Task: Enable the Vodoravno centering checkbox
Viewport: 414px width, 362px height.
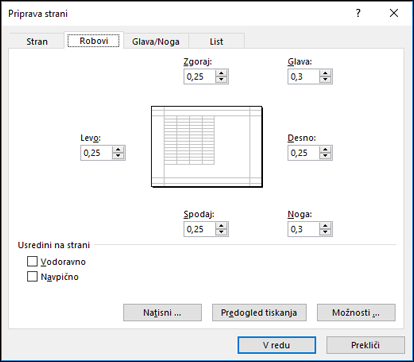Action: [32, 261]
